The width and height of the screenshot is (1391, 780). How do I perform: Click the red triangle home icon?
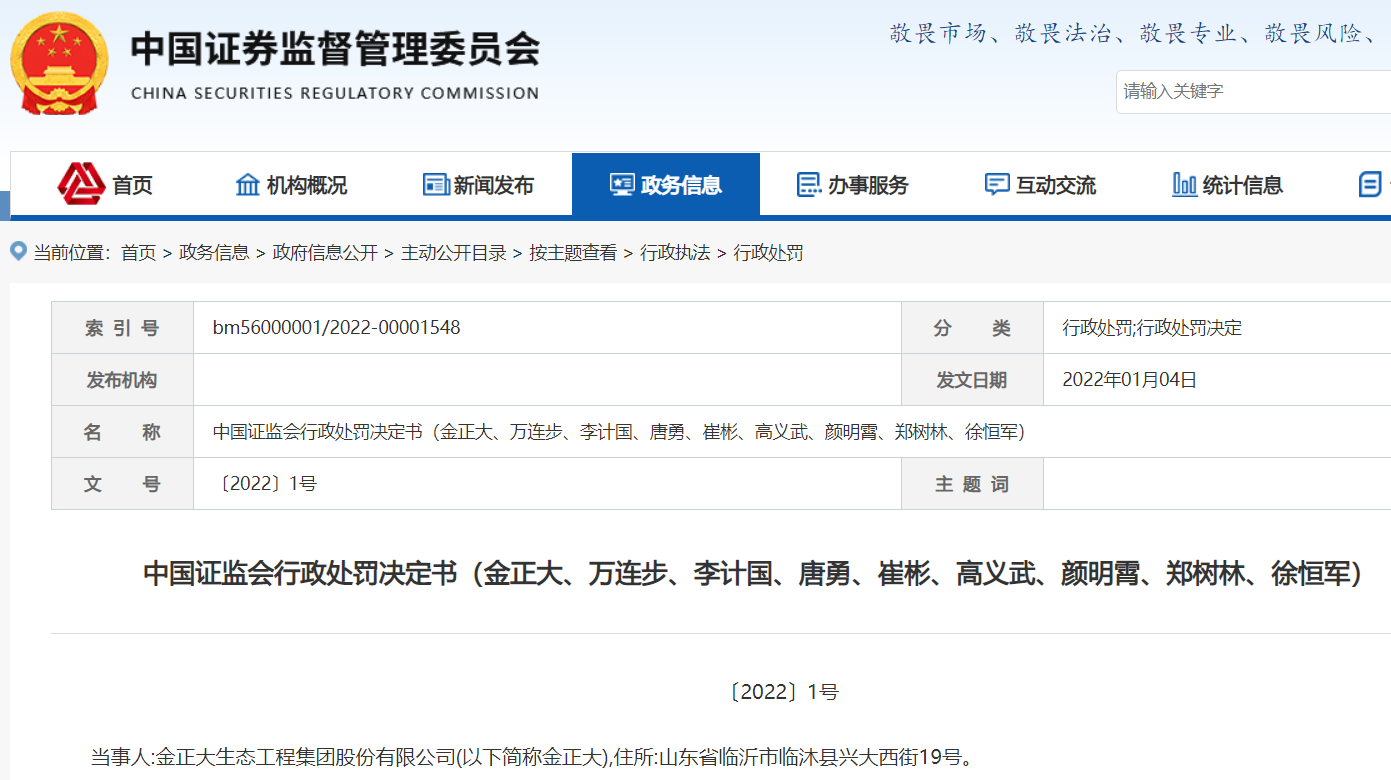click(81, 183)
